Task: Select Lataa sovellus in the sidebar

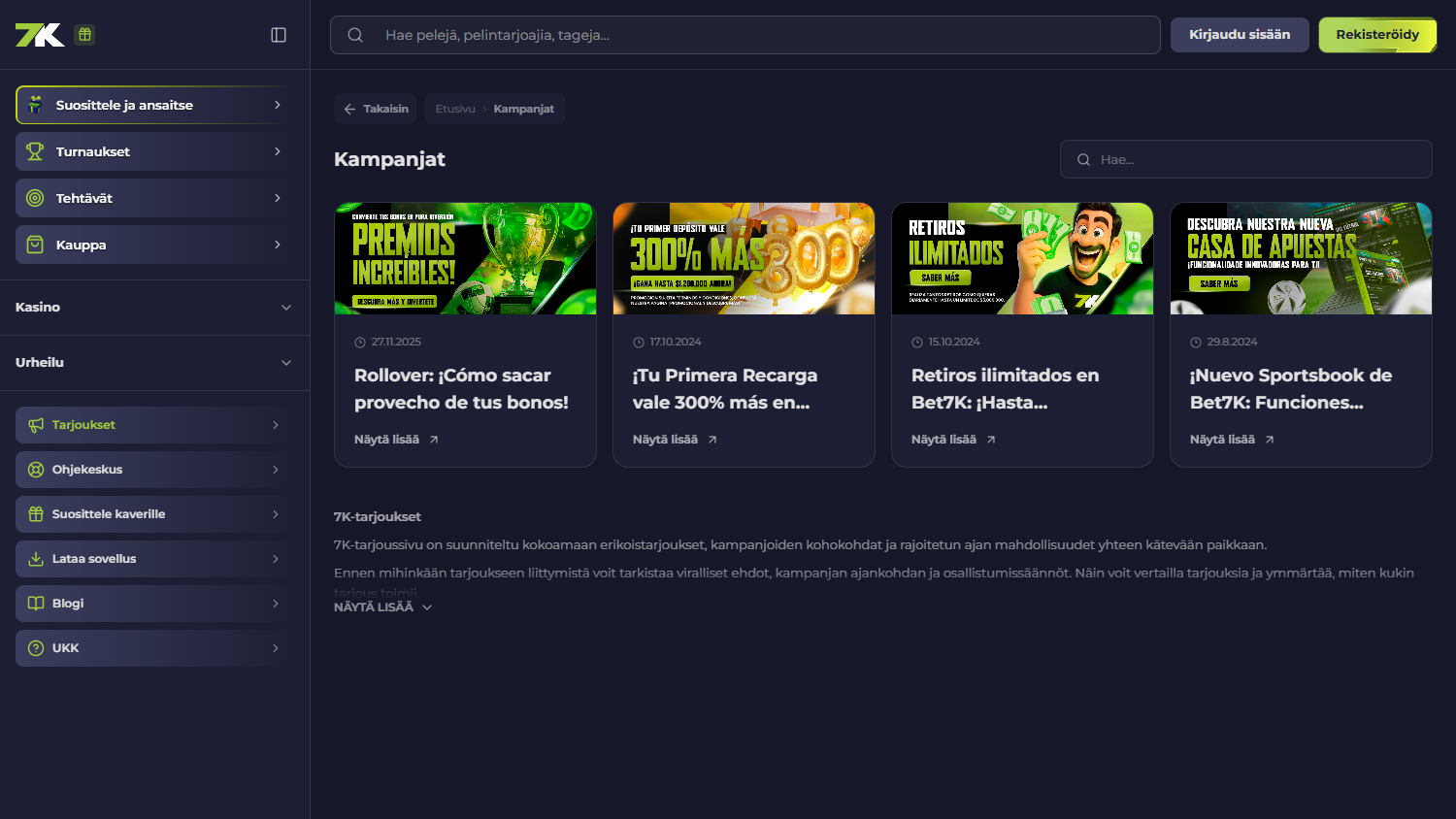Action: tap(155, 559)
